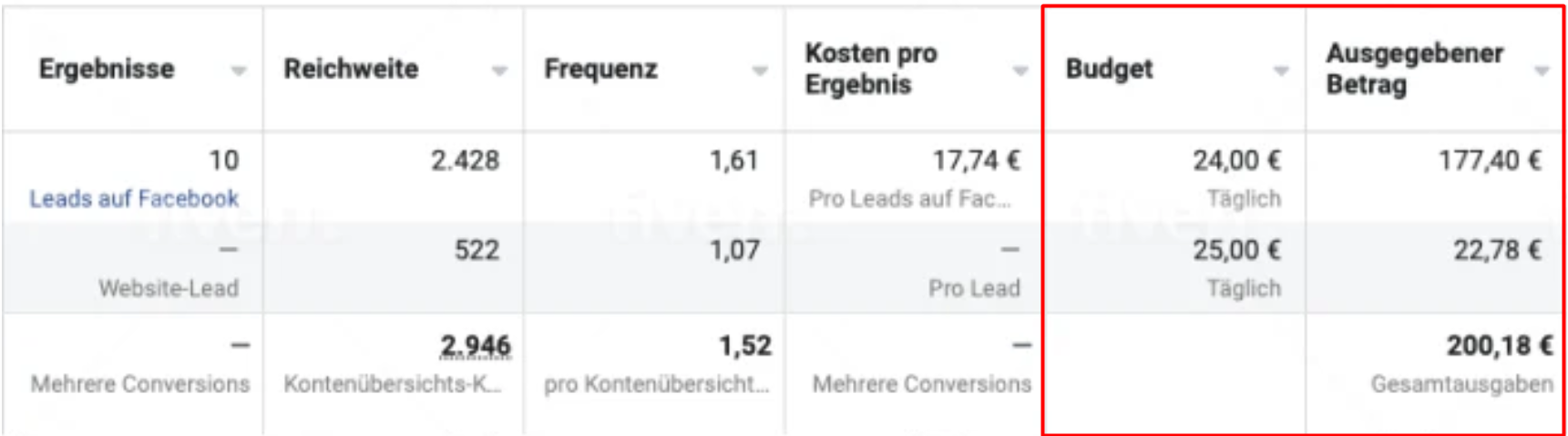Select the 25,00 € daily budget cell
Viewport: 1568px width, 436px height.
(1236, 251)
